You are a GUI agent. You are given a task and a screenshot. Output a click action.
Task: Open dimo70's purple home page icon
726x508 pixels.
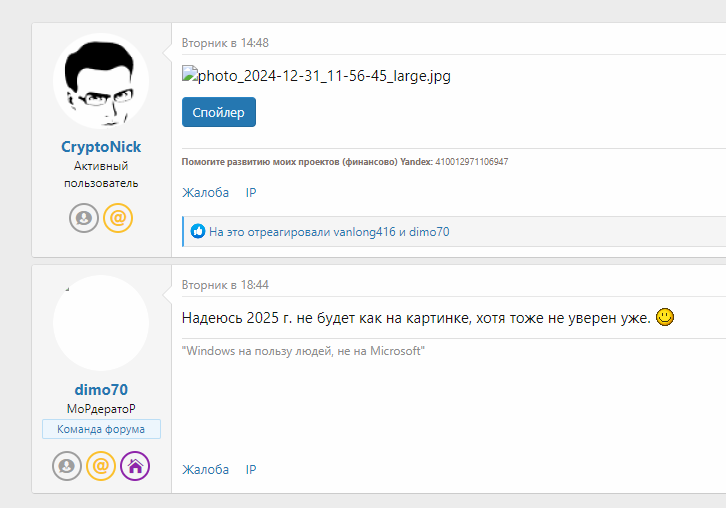coord(135,466)
